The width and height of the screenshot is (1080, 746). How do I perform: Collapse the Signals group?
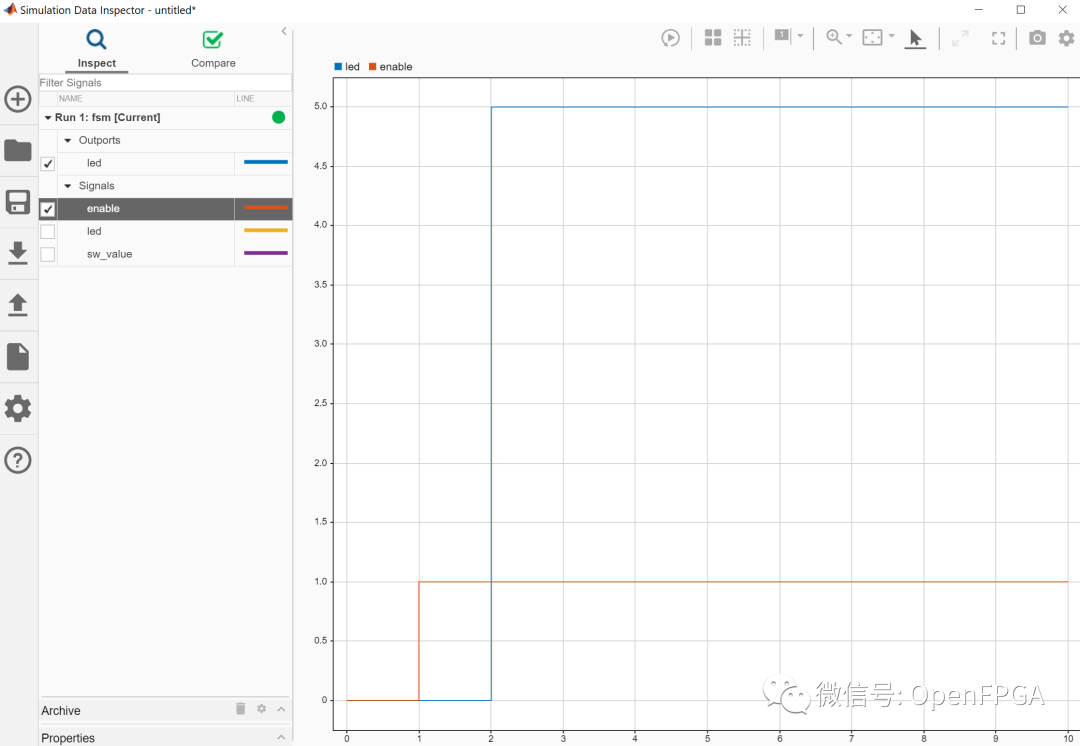tap(68, 186)
